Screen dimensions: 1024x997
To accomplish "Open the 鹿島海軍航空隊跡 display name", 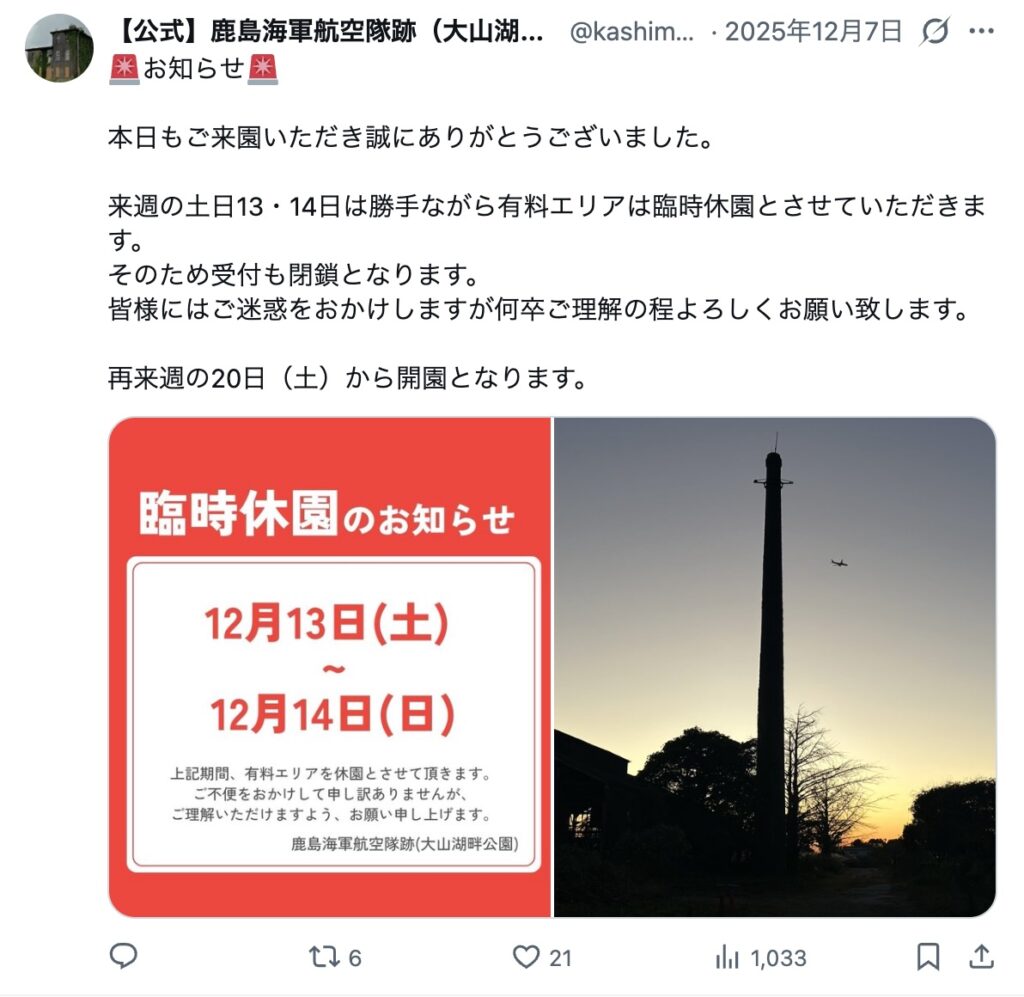I will click(x=330, y=31).
